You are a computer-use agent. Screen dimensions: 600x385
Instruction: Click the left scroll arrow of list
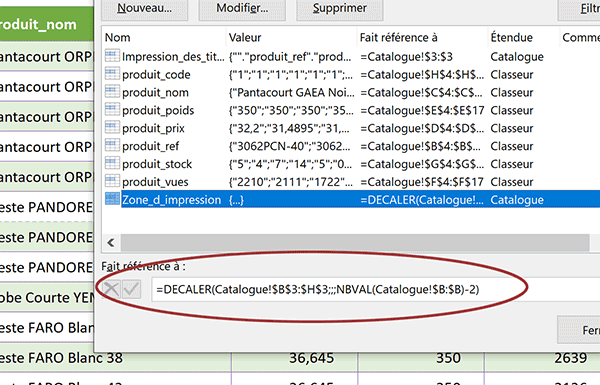[111, 243]
